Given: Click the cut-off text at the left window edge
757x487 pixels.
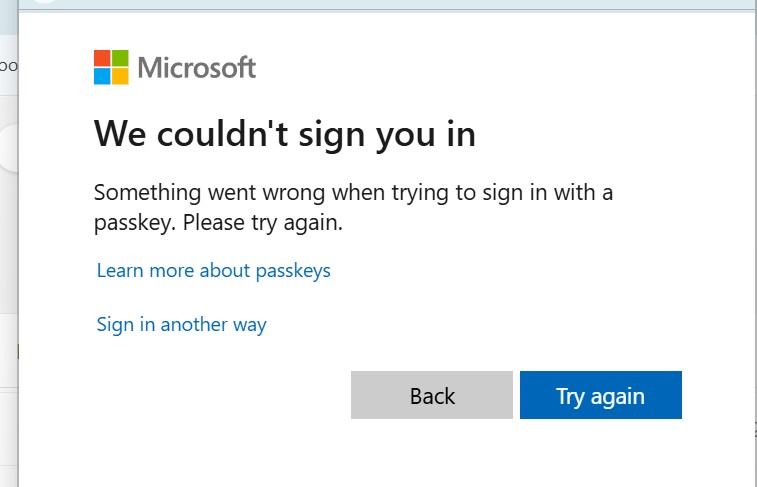Looking at the screenshot, I should coord(8,66).
